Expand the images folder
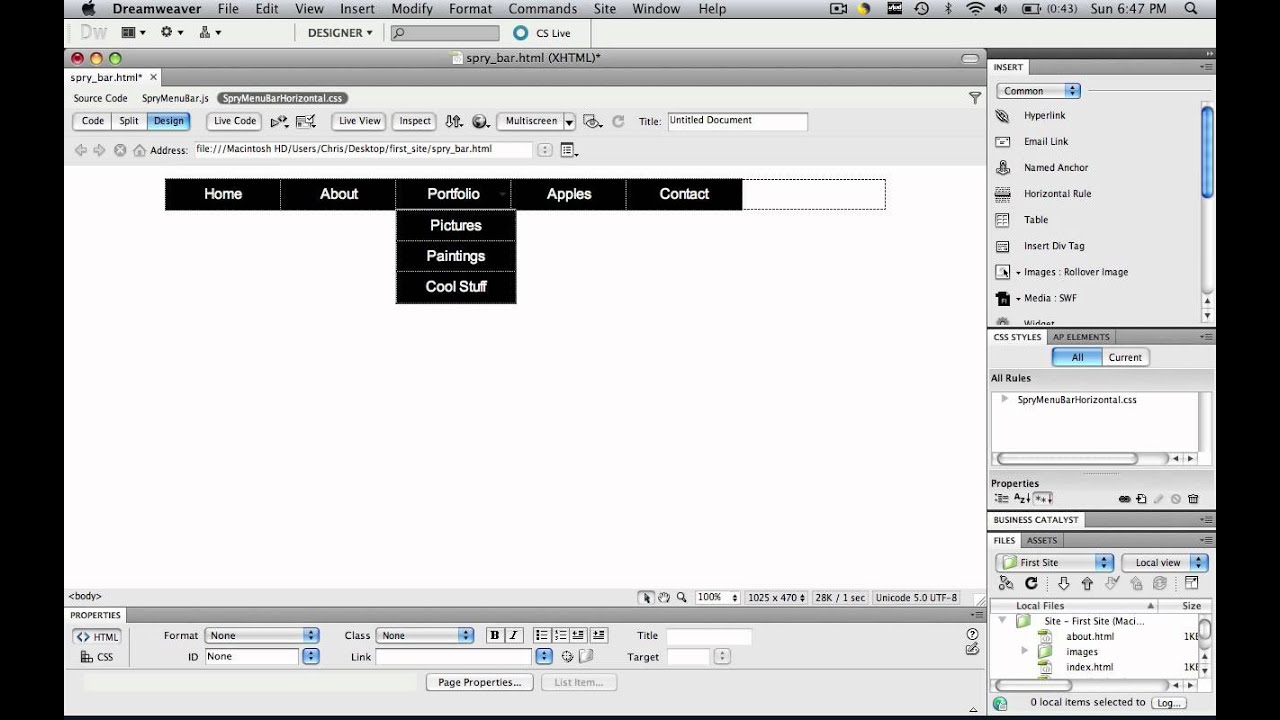The height and width of the screenshot is (720, 1280). 1024,651
